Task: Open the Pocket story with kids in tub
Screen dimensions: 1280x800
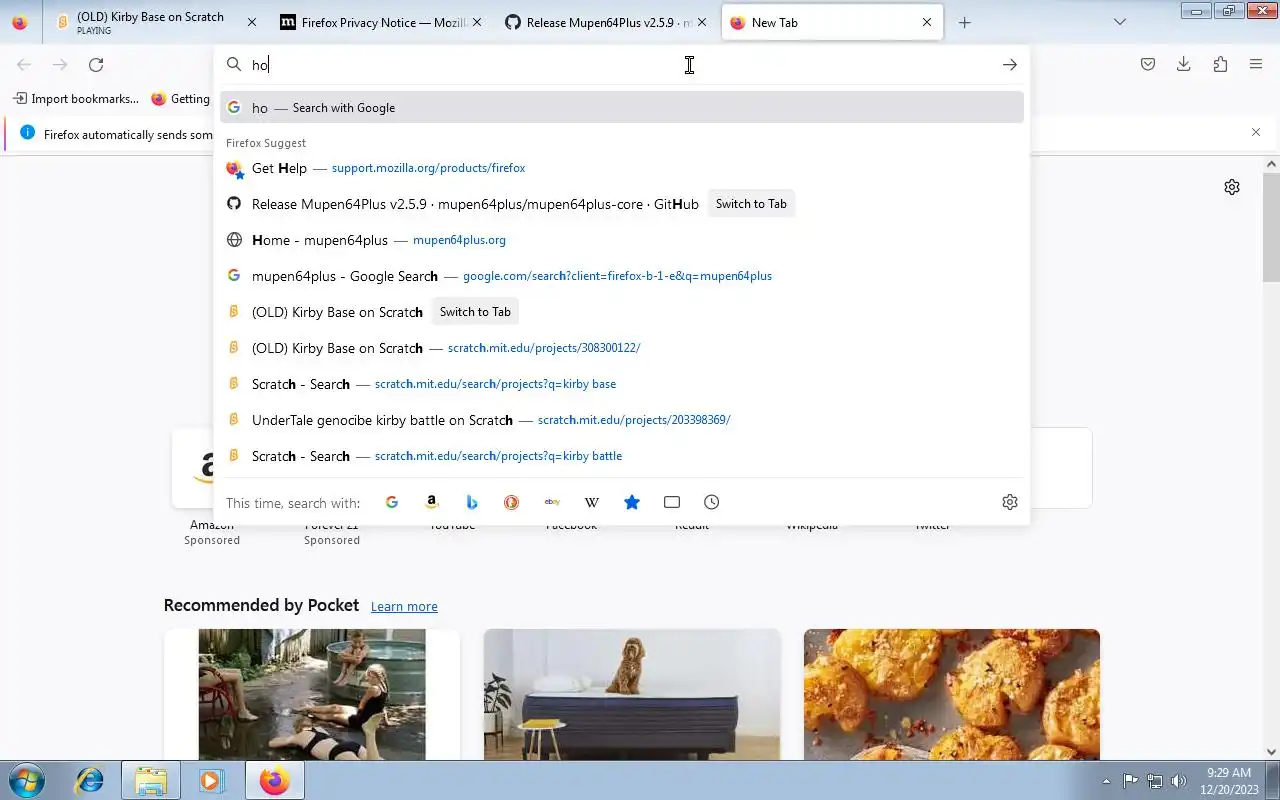Action: tap(312, 694)
